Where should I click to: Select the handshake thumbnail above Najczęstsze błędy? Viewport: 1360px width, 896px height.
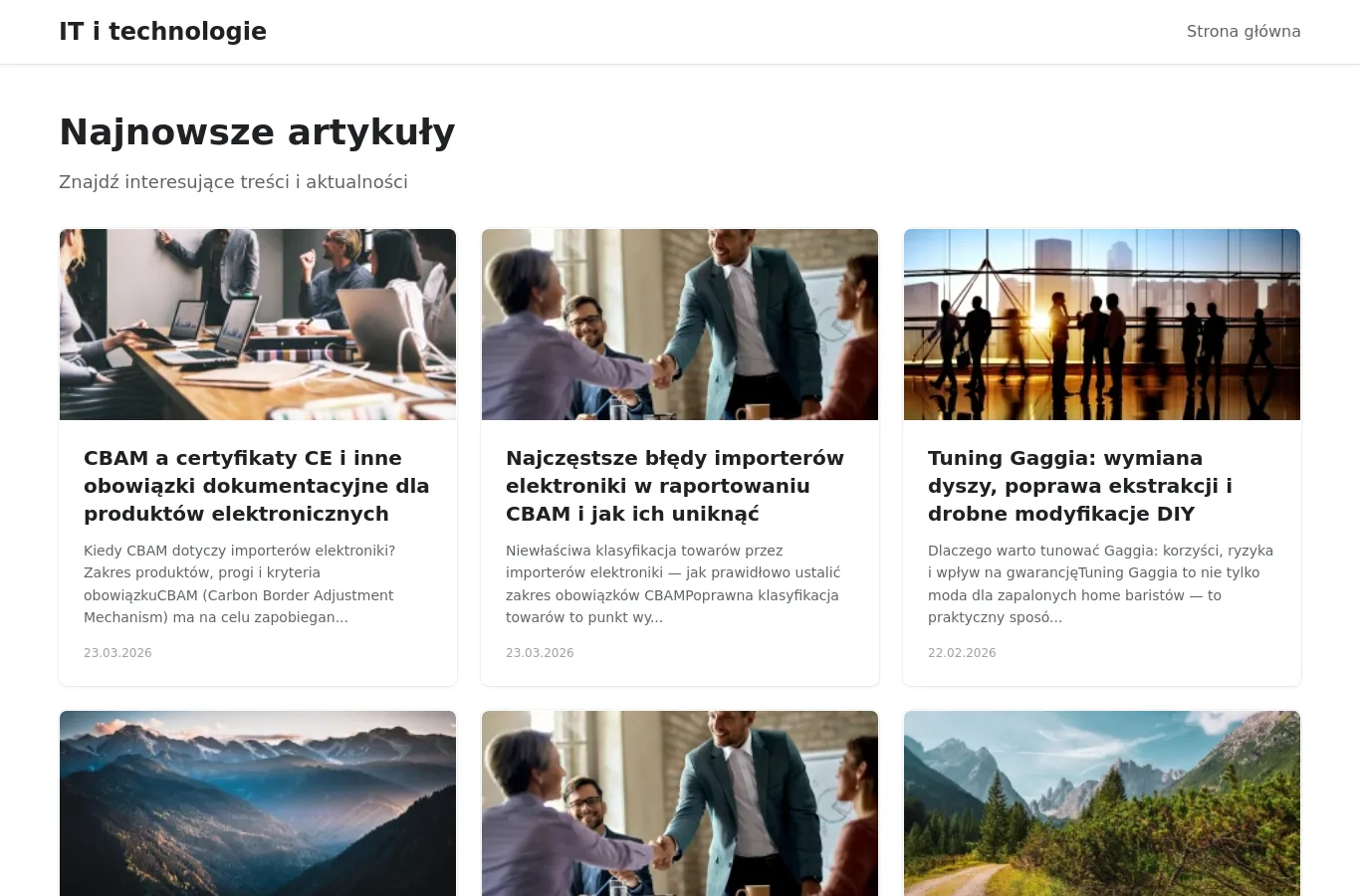(x=680, y=325)
